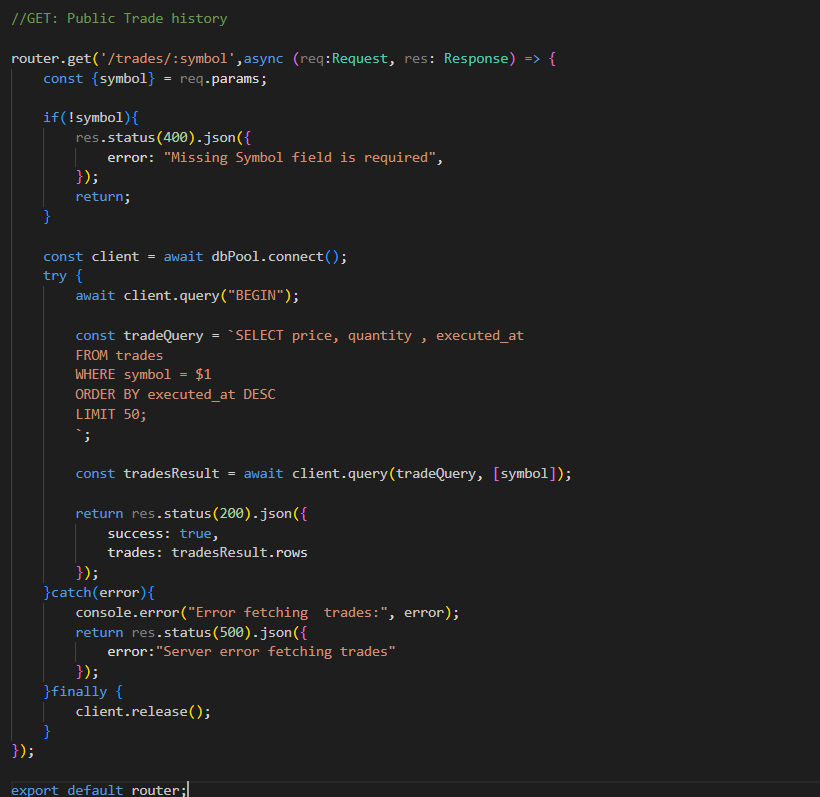Click tradeQuery variable declaration
Viewport: 820px width, 797px height.
pos(163,336)
